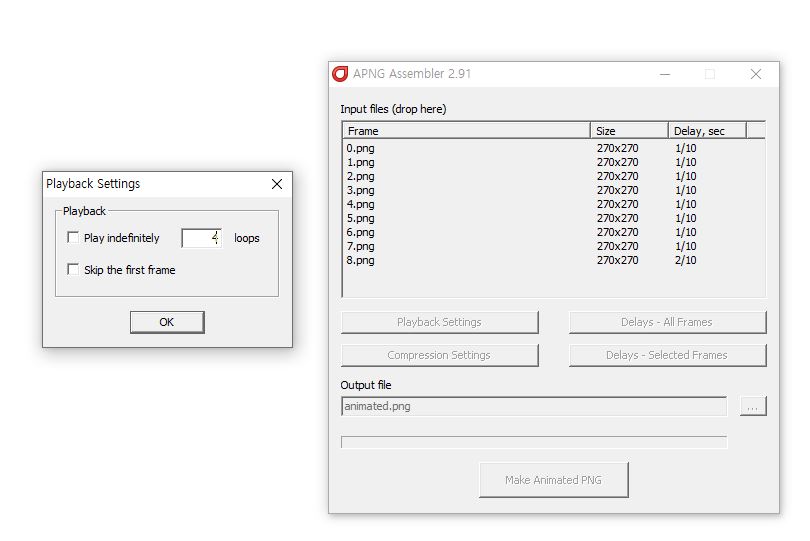Click Delays - Selected Frames button

[667, 355]
